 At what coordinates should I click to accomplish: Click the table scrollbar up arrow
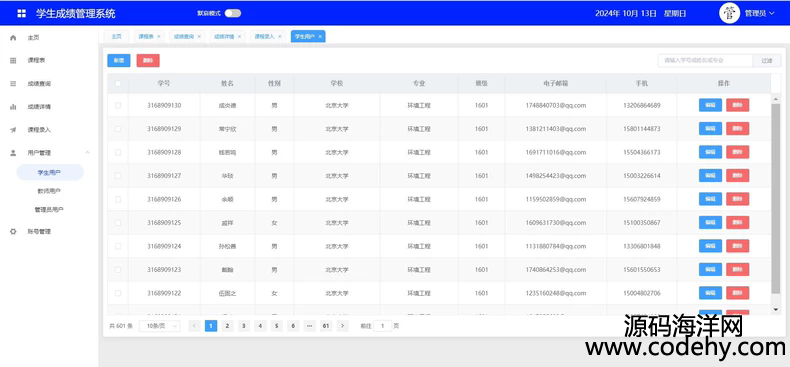click(x=775, y=99)
